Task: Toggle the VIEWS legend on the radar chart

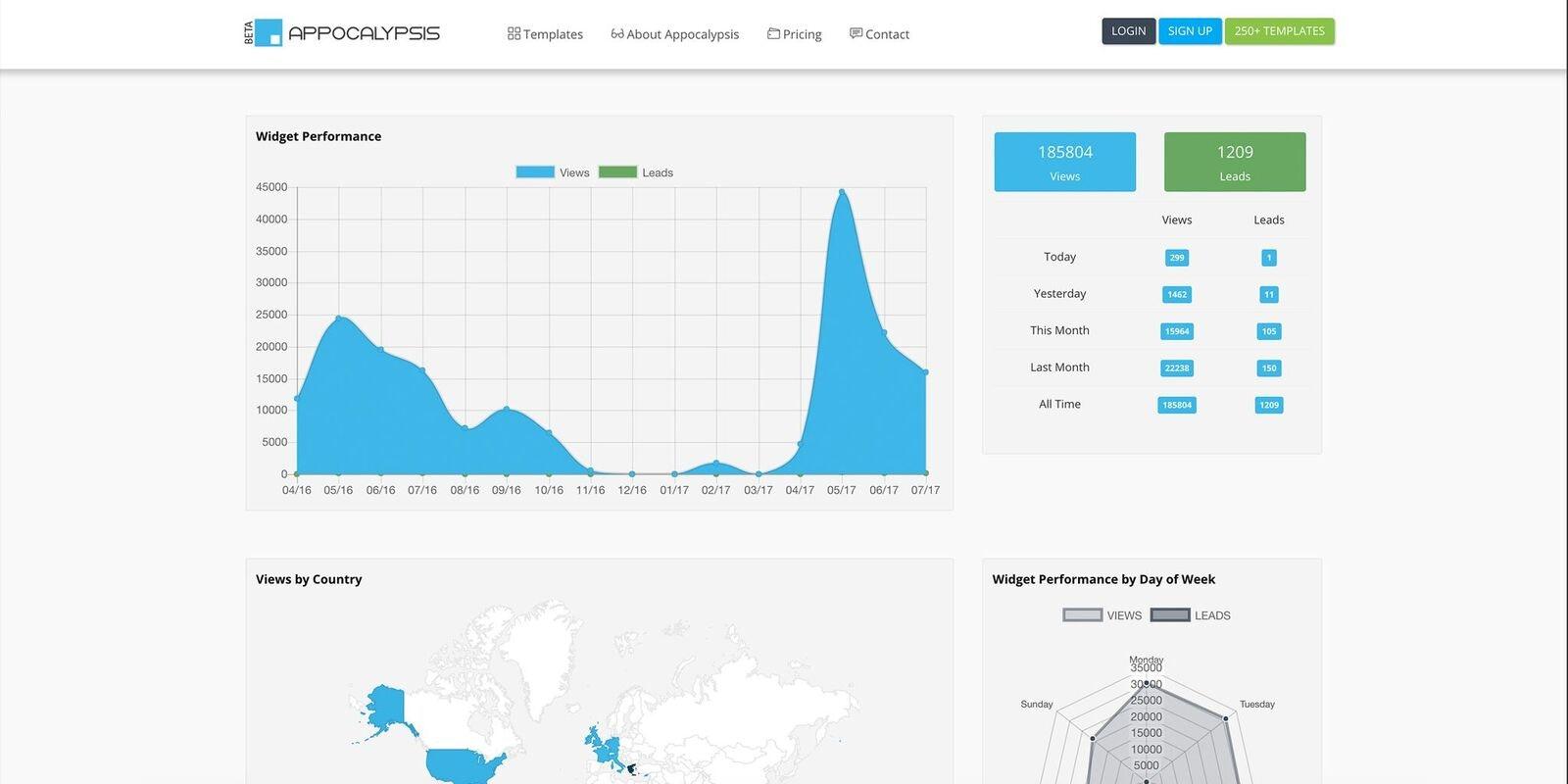Action: click(1102, 615)
